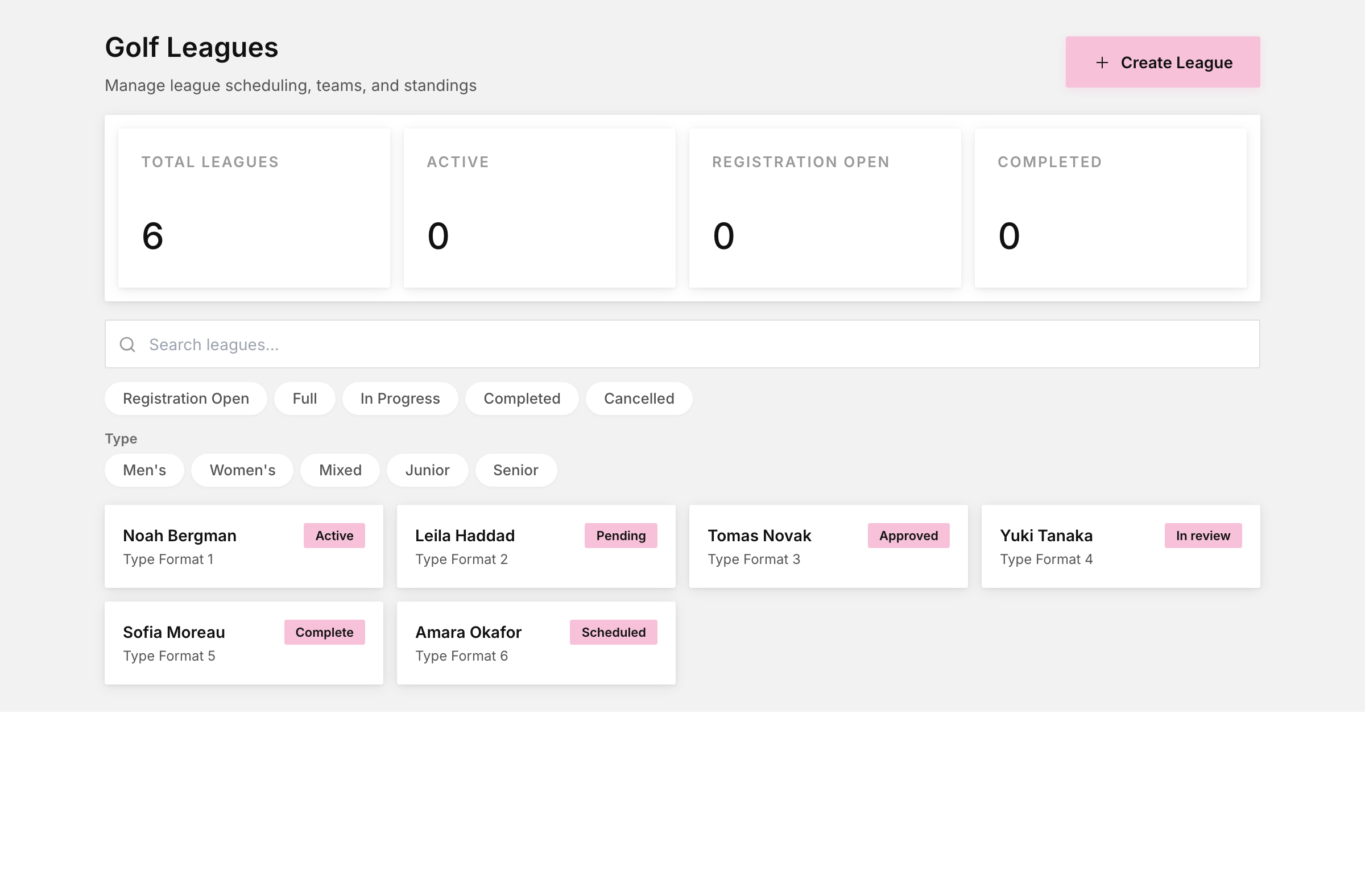
Task: Click the Approved badge on Tomas Novak
Action: tap(908, 536)
